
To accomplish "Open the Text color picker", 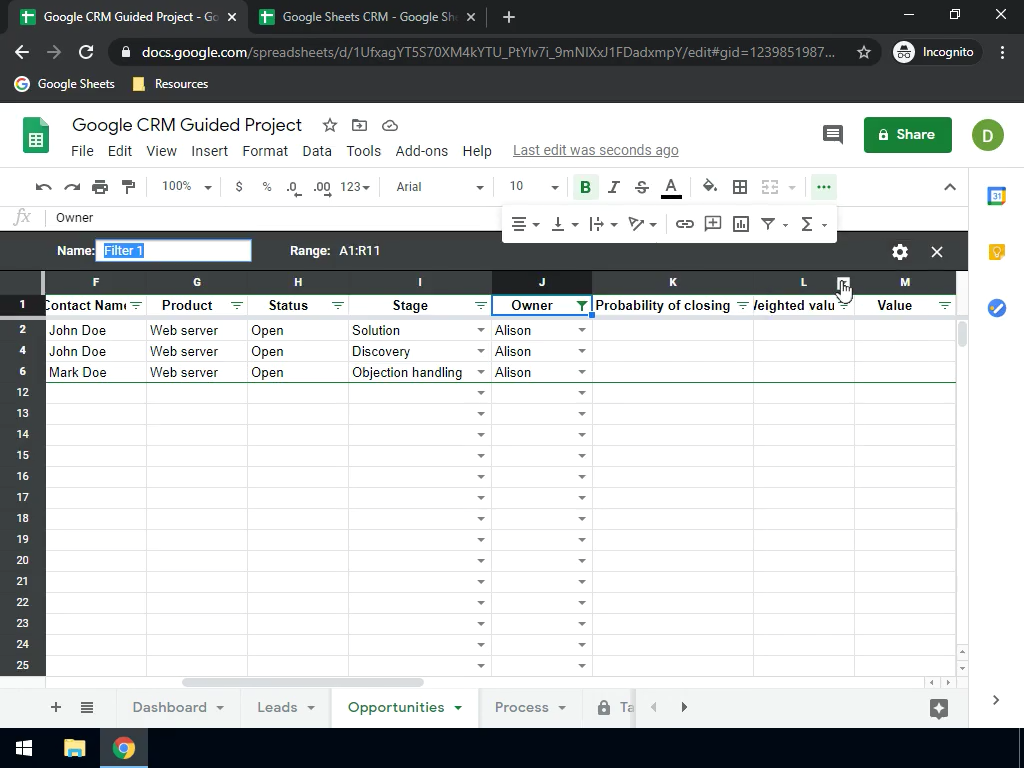I will (x=671, y=187).
